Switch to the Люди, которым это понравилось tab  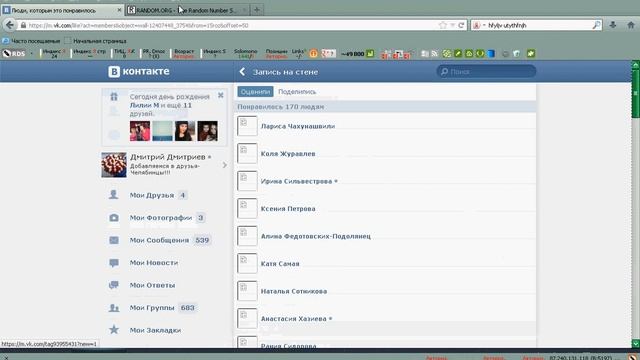coord(61,10)
